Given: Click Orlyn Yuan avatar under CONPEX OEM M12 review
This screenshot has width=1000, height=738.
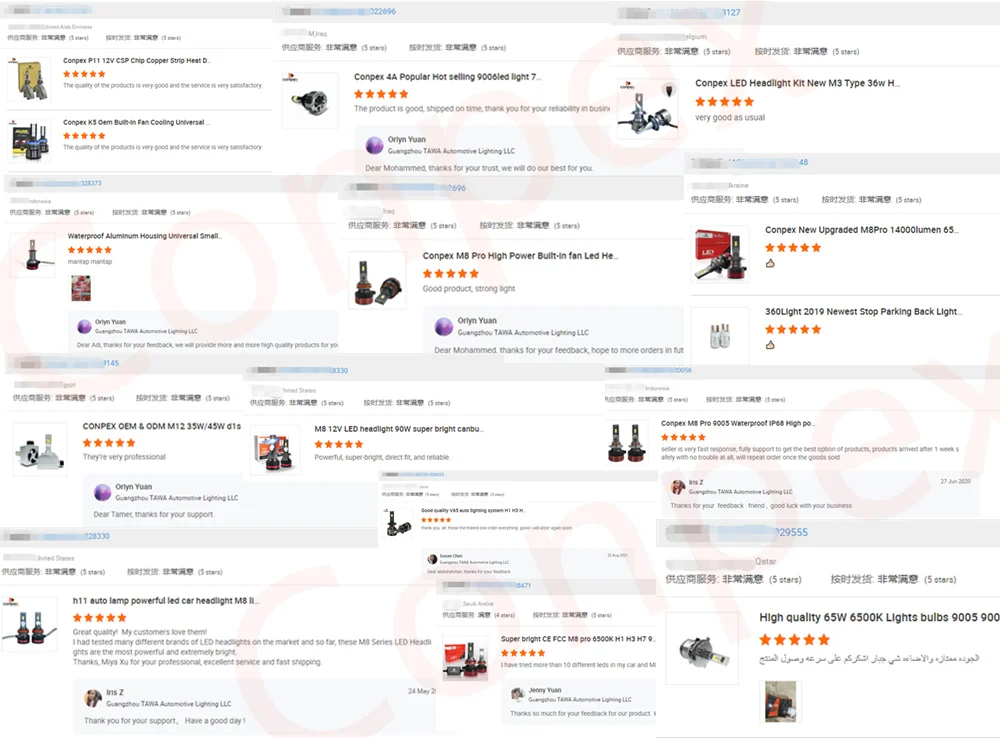Looking at the screenshot, I should pos(102,492).
